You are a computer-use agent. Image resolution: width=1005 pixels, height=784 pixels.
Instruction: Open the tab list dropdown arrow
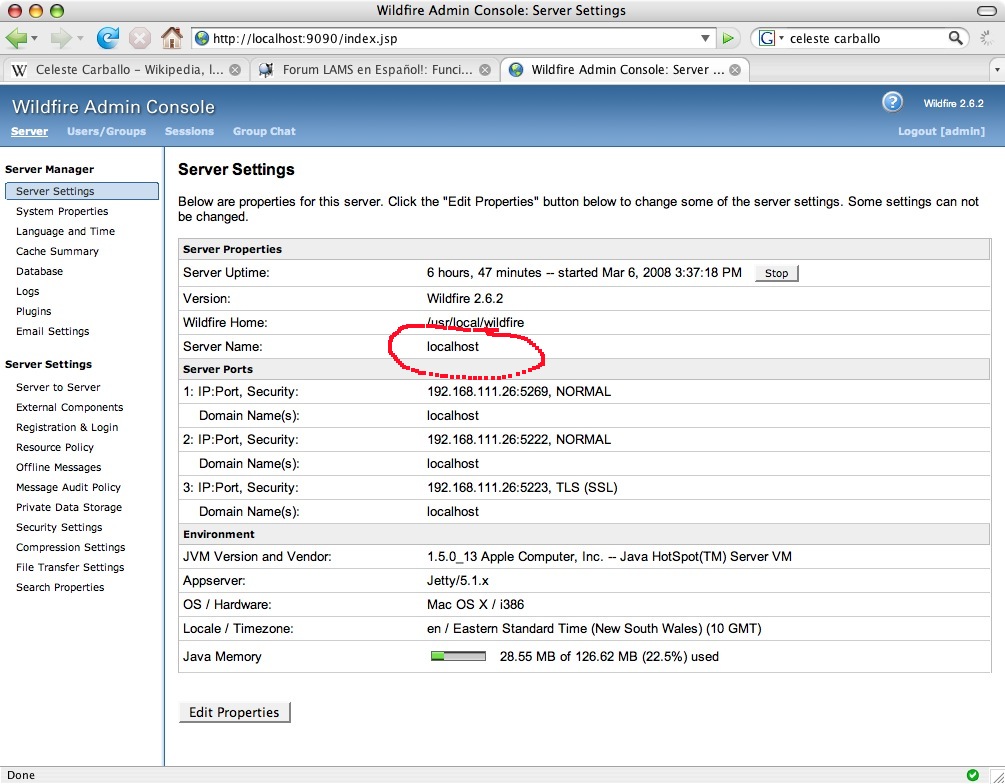pyautogui.click(x=996, y=70)
